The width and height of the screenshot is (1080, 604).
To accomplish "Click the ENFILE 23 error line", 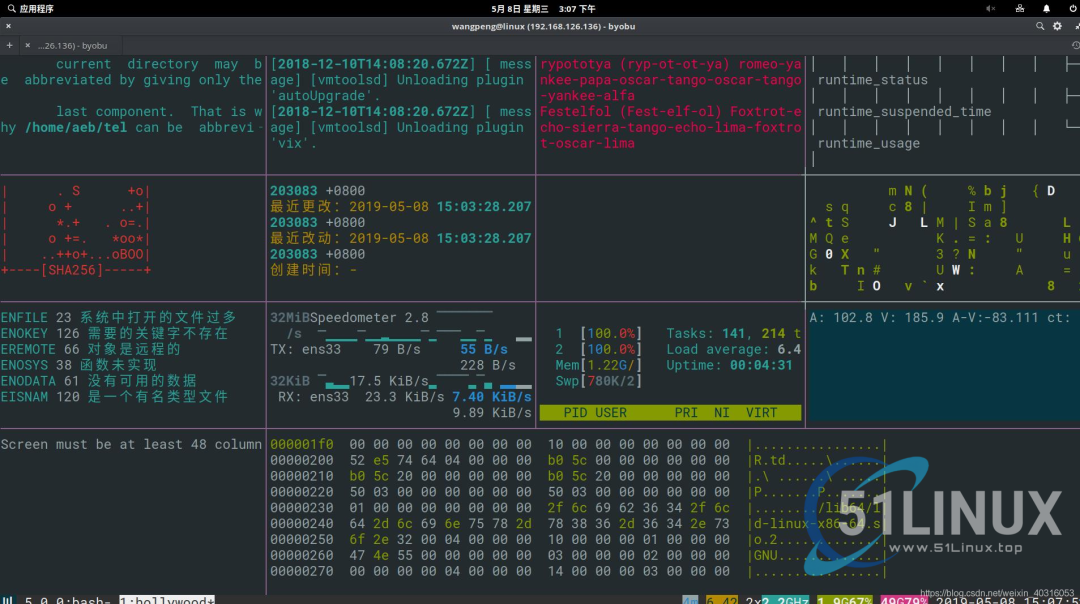I will 118,317.
